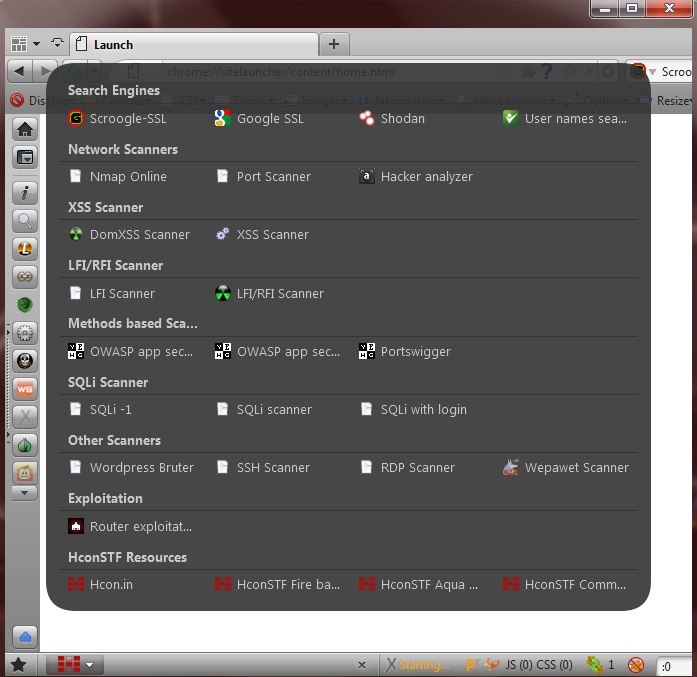This screenshot has width=697, height=677.
Task: Click the Wepawet Scanner icon
Action: click(511, 467)
